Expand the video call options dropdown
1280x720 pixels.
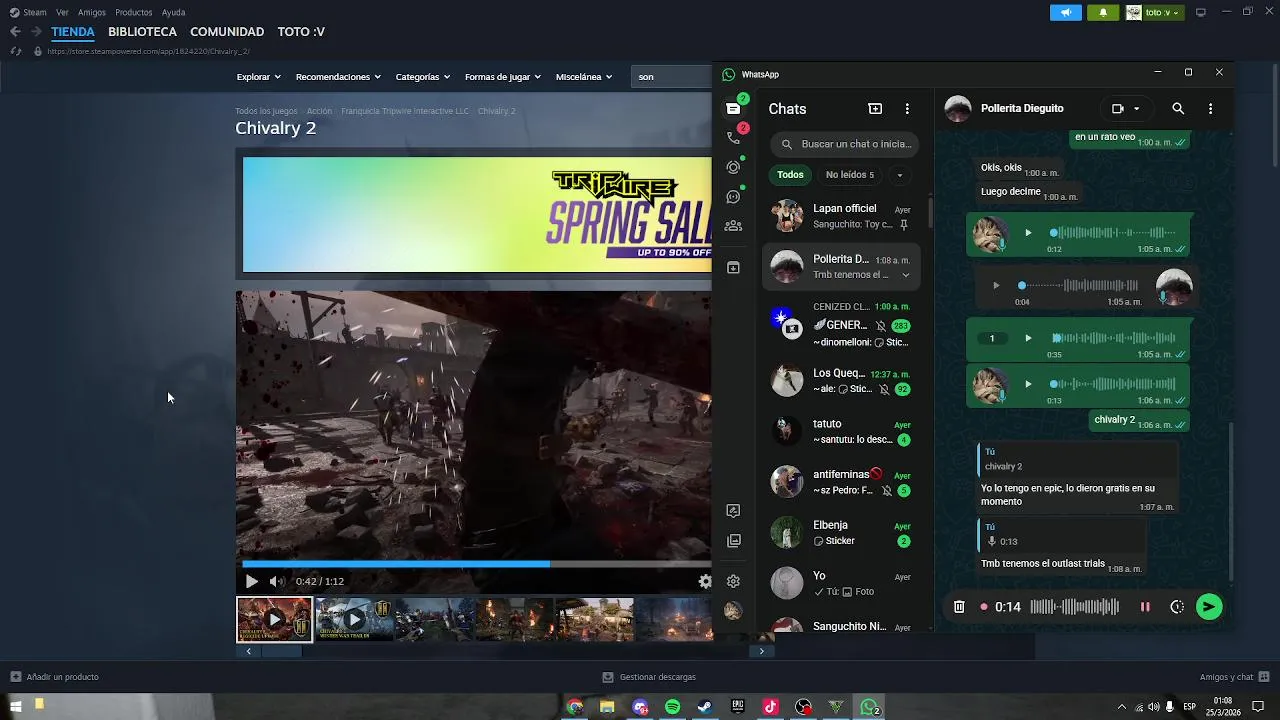(1136, 109)
